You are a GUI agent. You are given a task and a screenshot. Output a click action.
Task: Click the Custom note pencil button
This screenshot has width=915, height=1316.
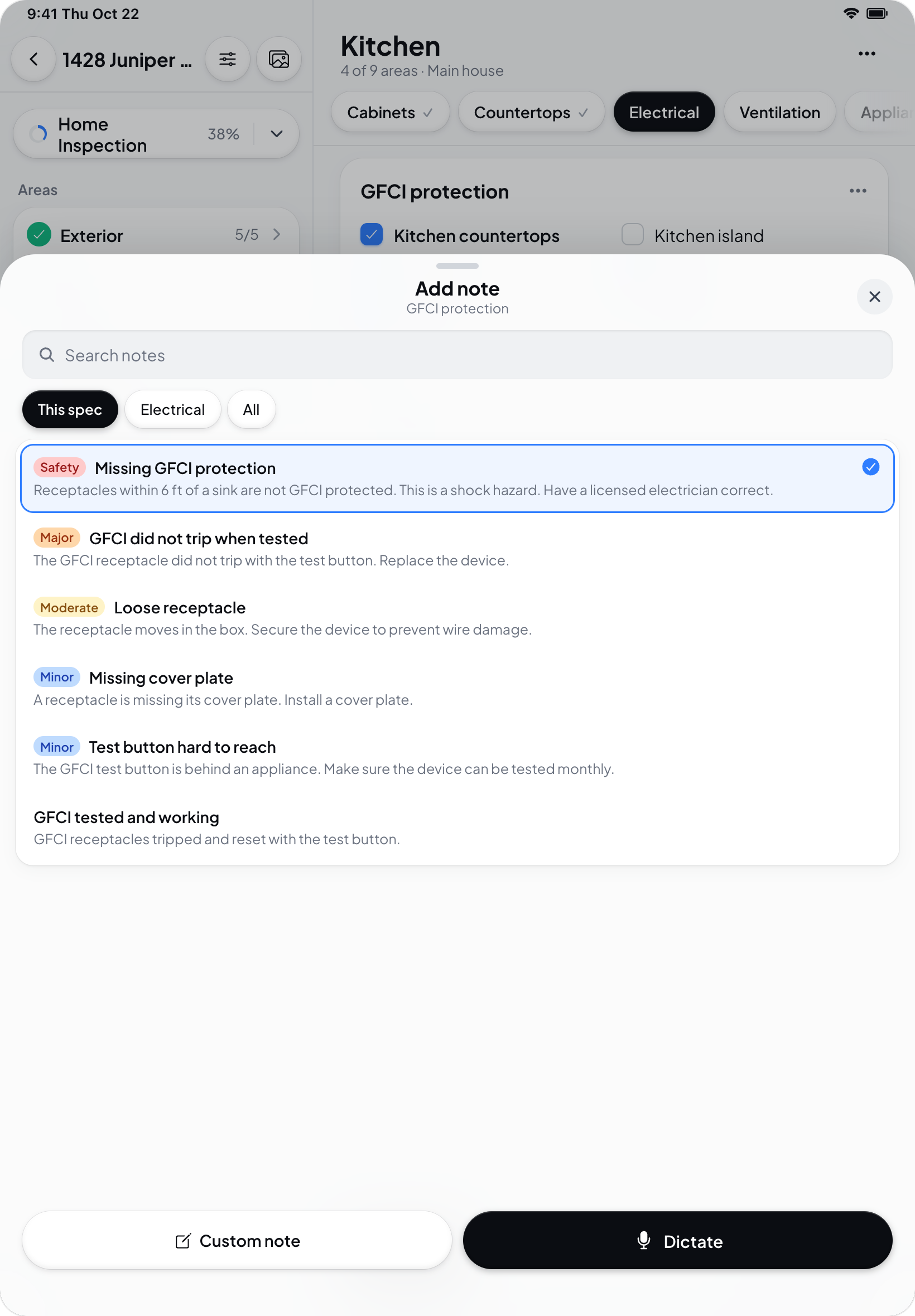pyautogui.click(x=237, y=1240)
